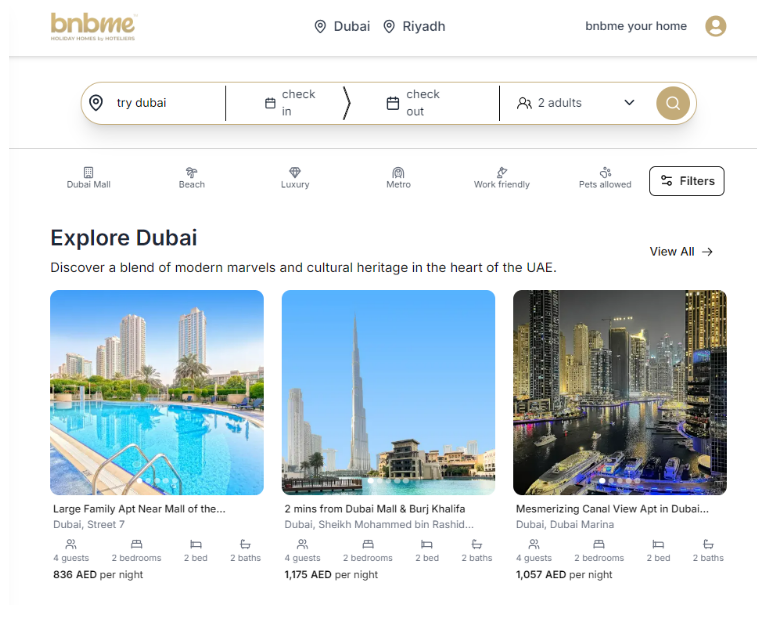Switch to Dubai location in header
The height and width of the screenshot is (617, 757).
pyautogui.click(x=342, y=26)
